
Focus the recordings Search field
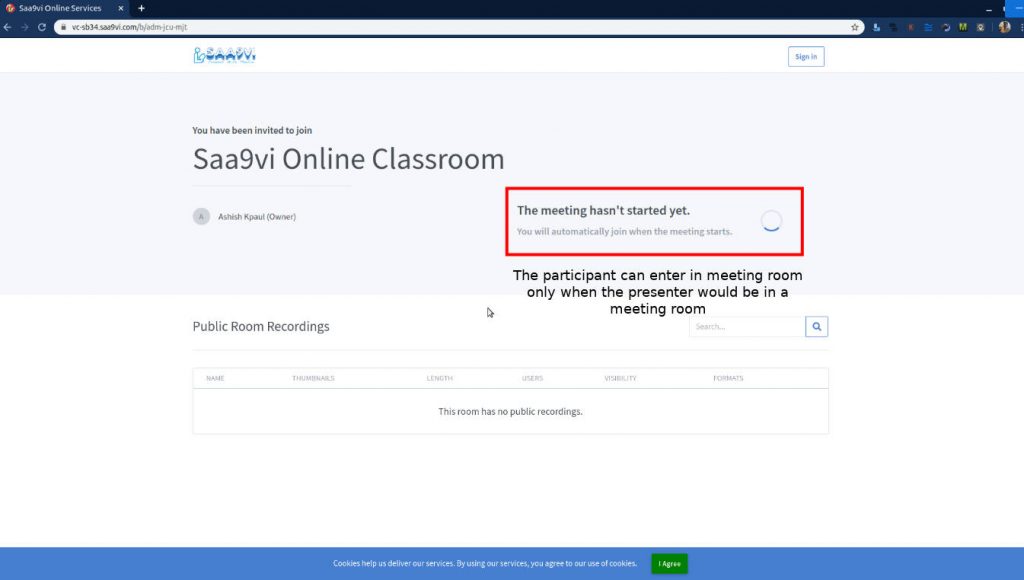[x=746, y=326]
